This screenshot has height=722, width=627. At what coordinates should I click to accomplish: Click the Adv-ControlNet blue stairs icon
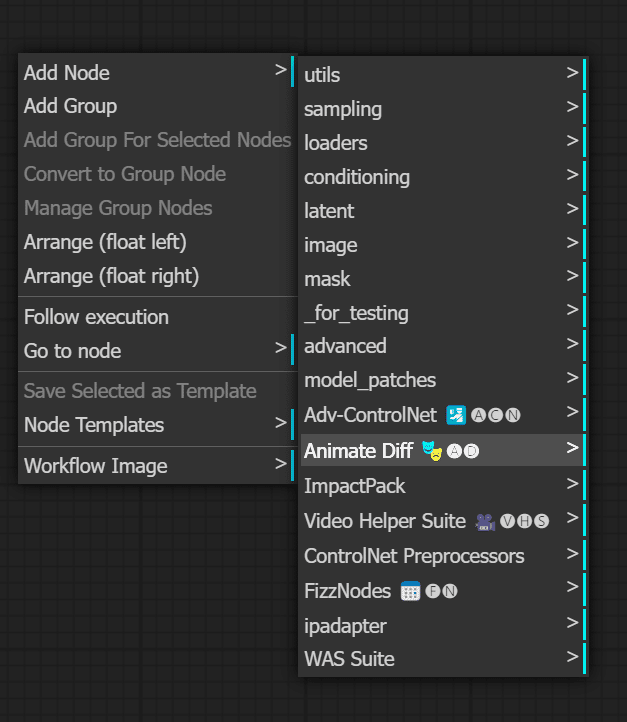[x=456, y=415]
